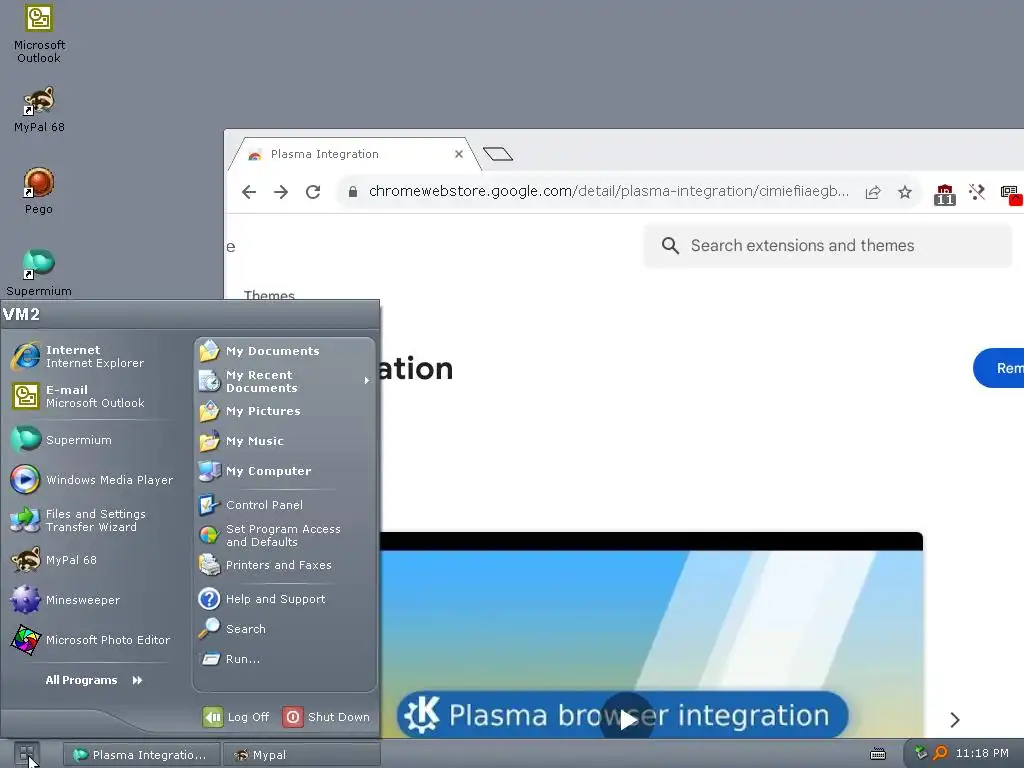Open Pego desktop shortcut

[x=39, y=191]
